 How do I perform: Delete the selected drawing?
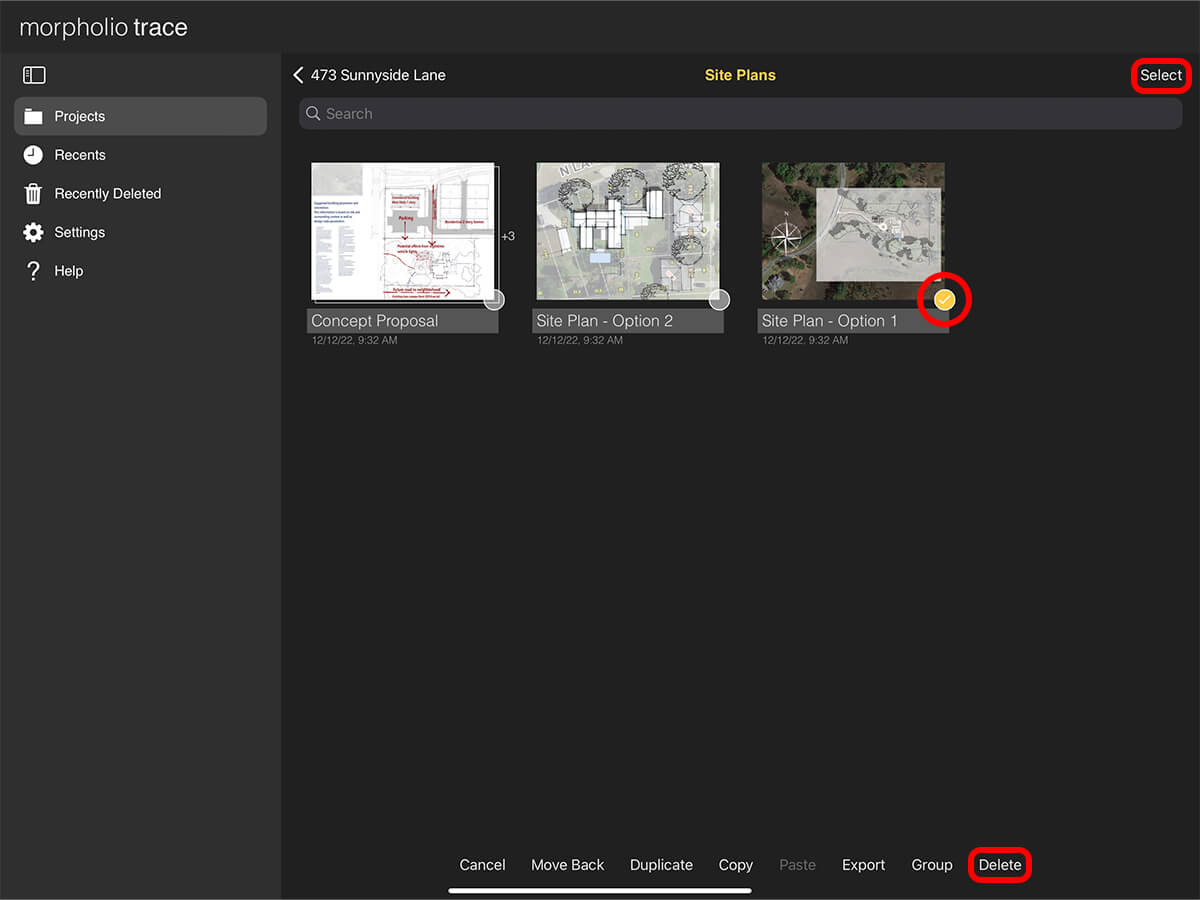[999, 864]
